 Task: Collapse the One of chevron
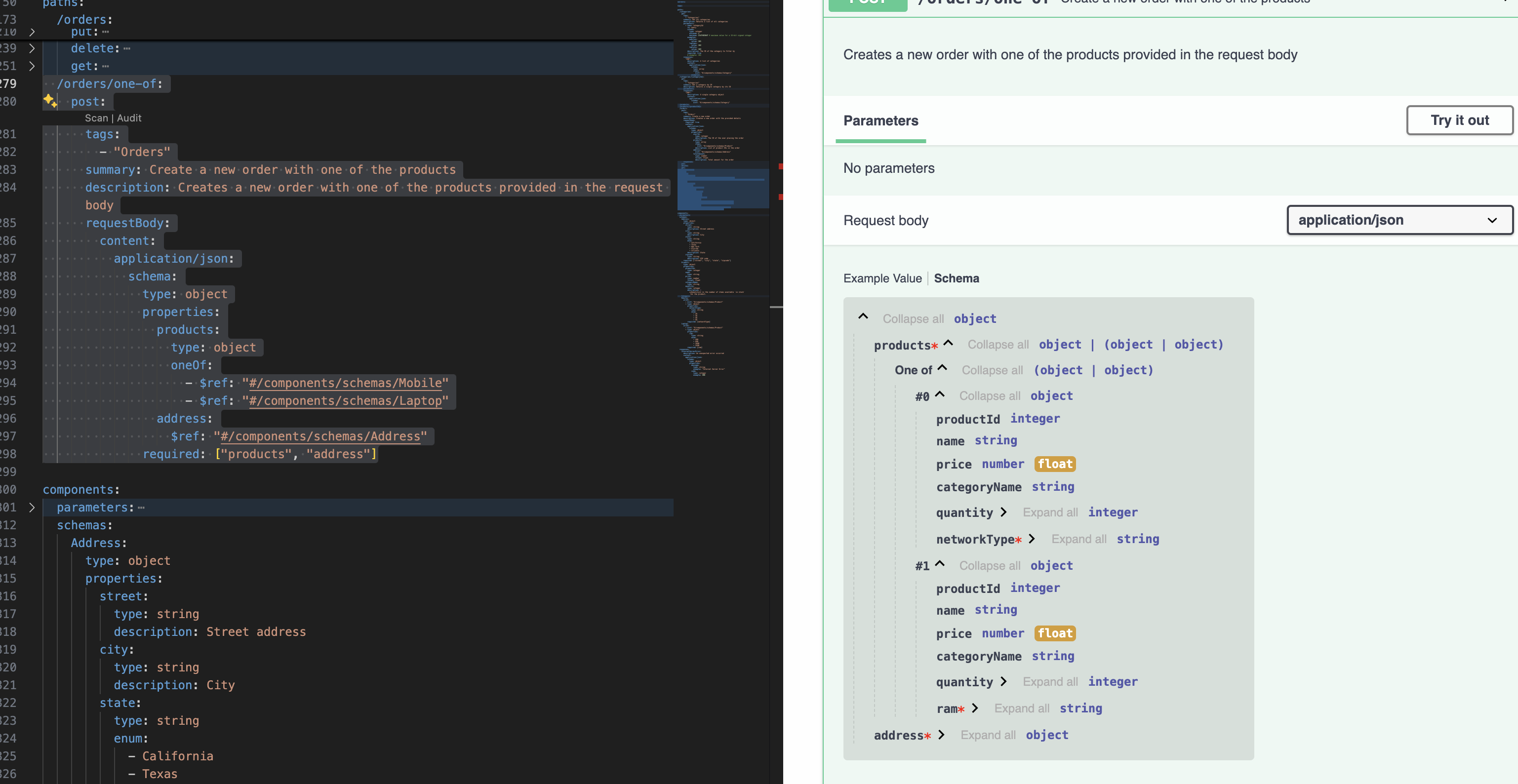(x=942, y=367)
